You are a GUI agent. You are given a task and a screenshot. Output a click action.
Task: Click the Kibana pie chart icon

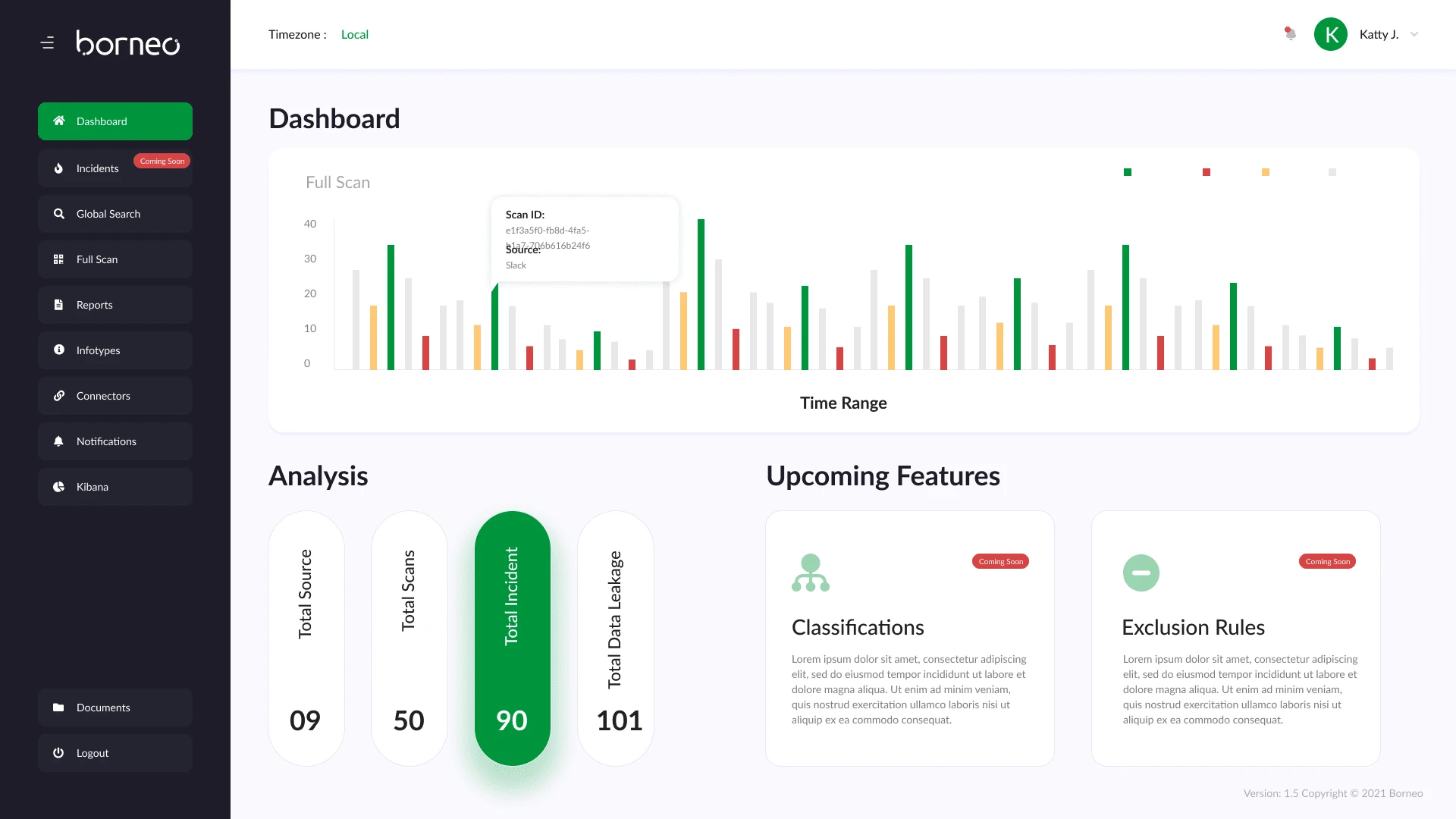click(x=59, y=487)
